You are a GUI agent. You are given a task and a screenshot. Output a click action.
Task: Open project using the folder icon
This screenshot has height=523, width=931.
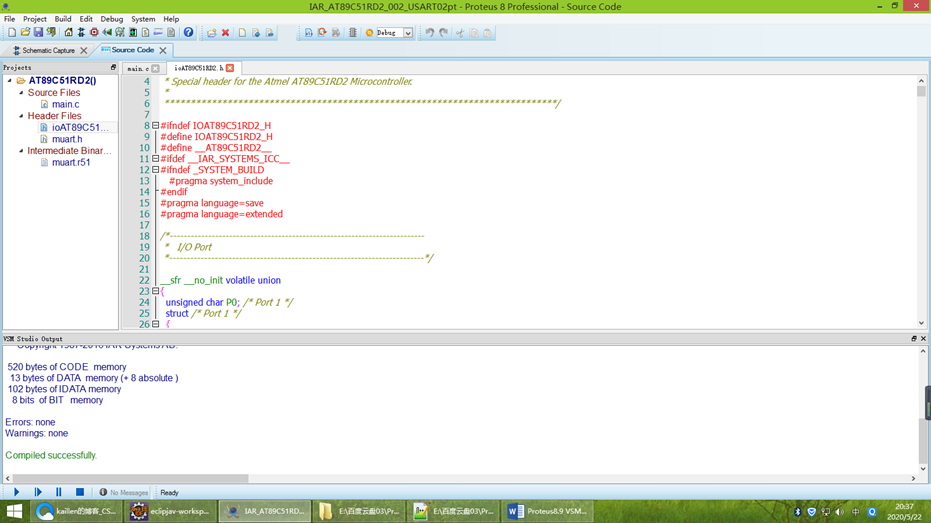click(25, 33)
